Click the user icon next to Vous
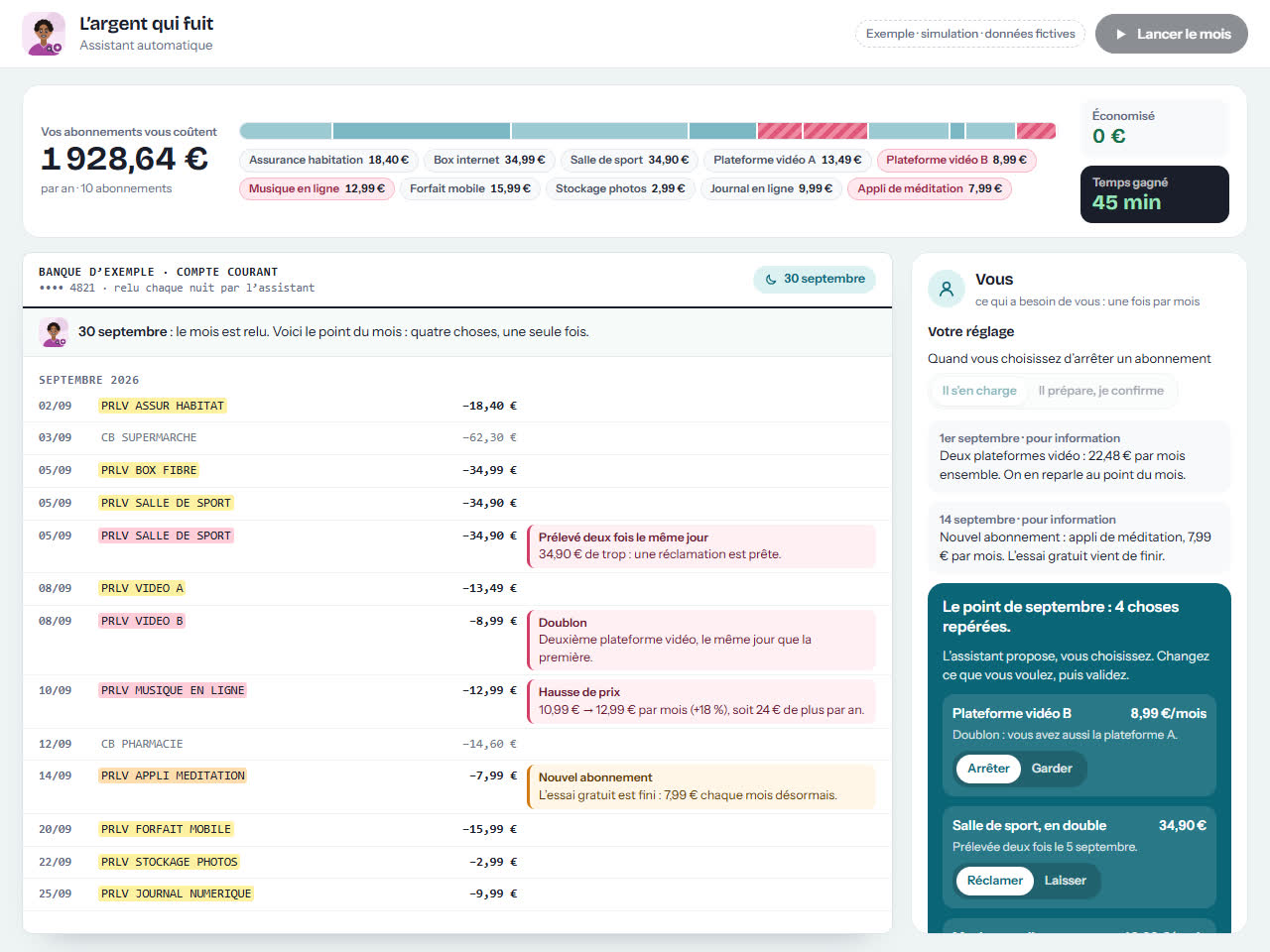1270x952 pixels. coord(947,289)
